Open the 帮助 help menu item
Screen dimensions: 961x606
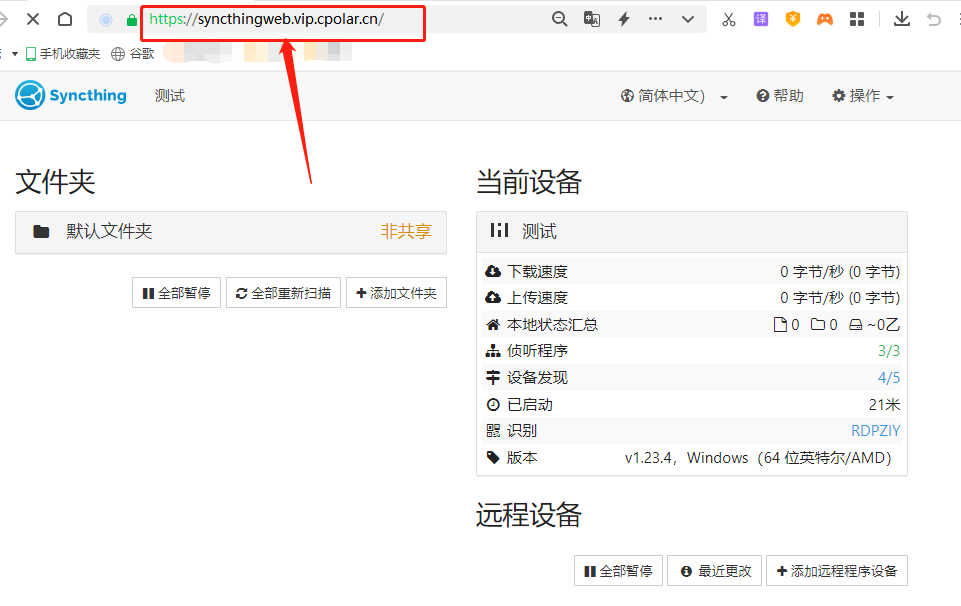pos(780,96)
